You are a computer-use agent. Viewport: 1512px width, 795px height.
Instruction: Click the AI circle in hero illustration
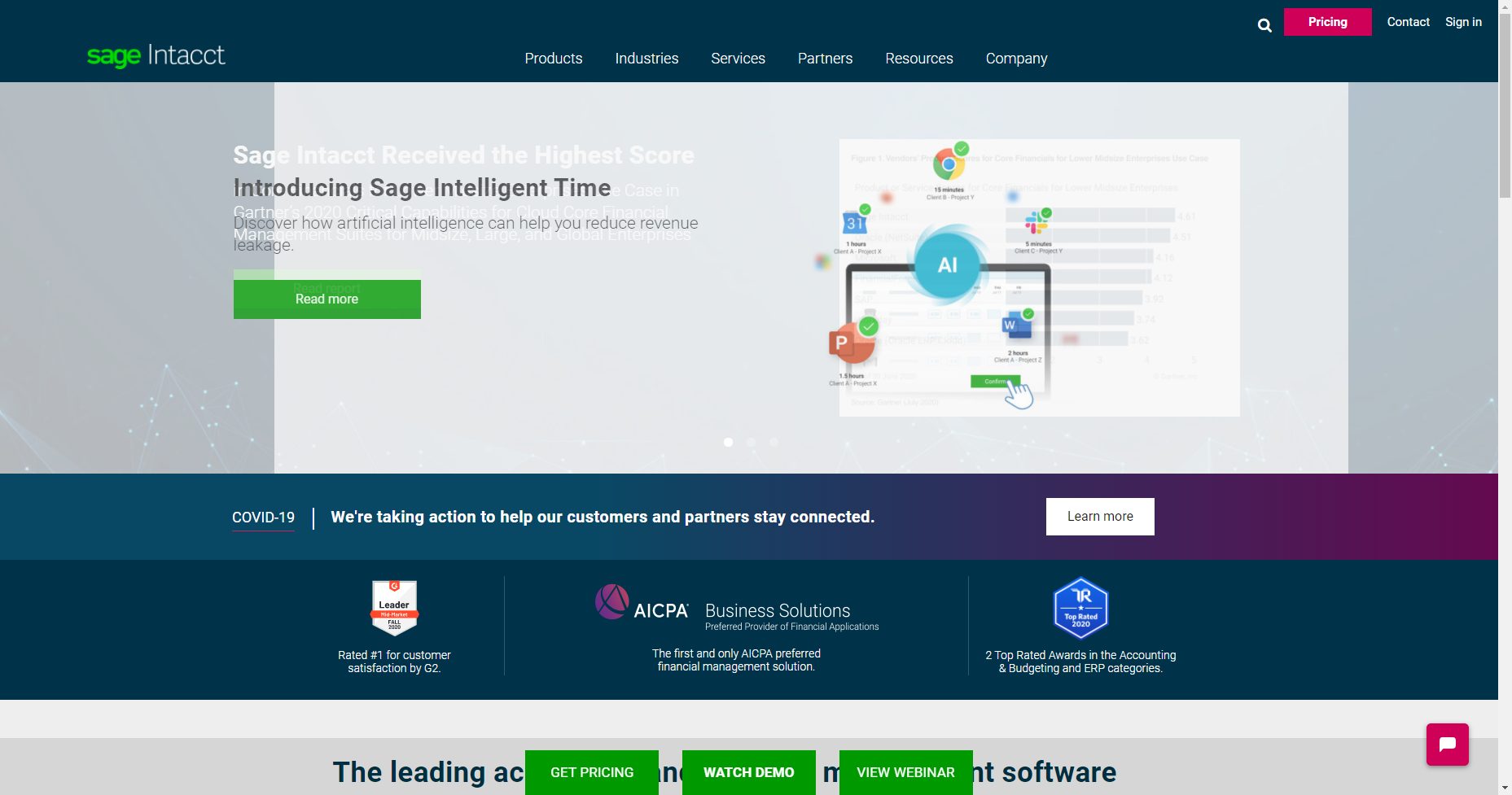click(947, 265)
